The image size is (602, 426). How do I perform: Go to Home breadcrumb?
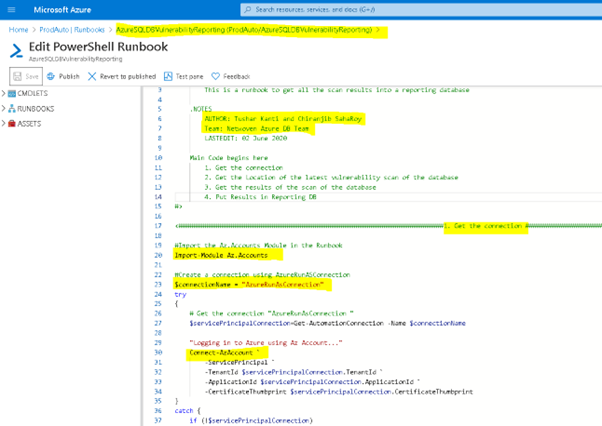[x=18, y=30]
